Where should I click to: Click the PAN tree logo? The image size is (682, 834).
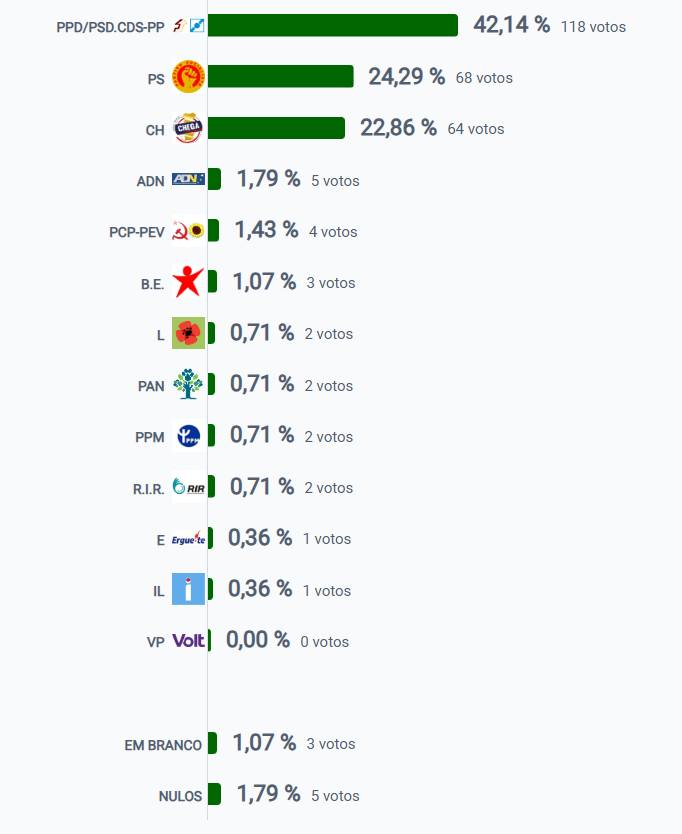[188, 385]
